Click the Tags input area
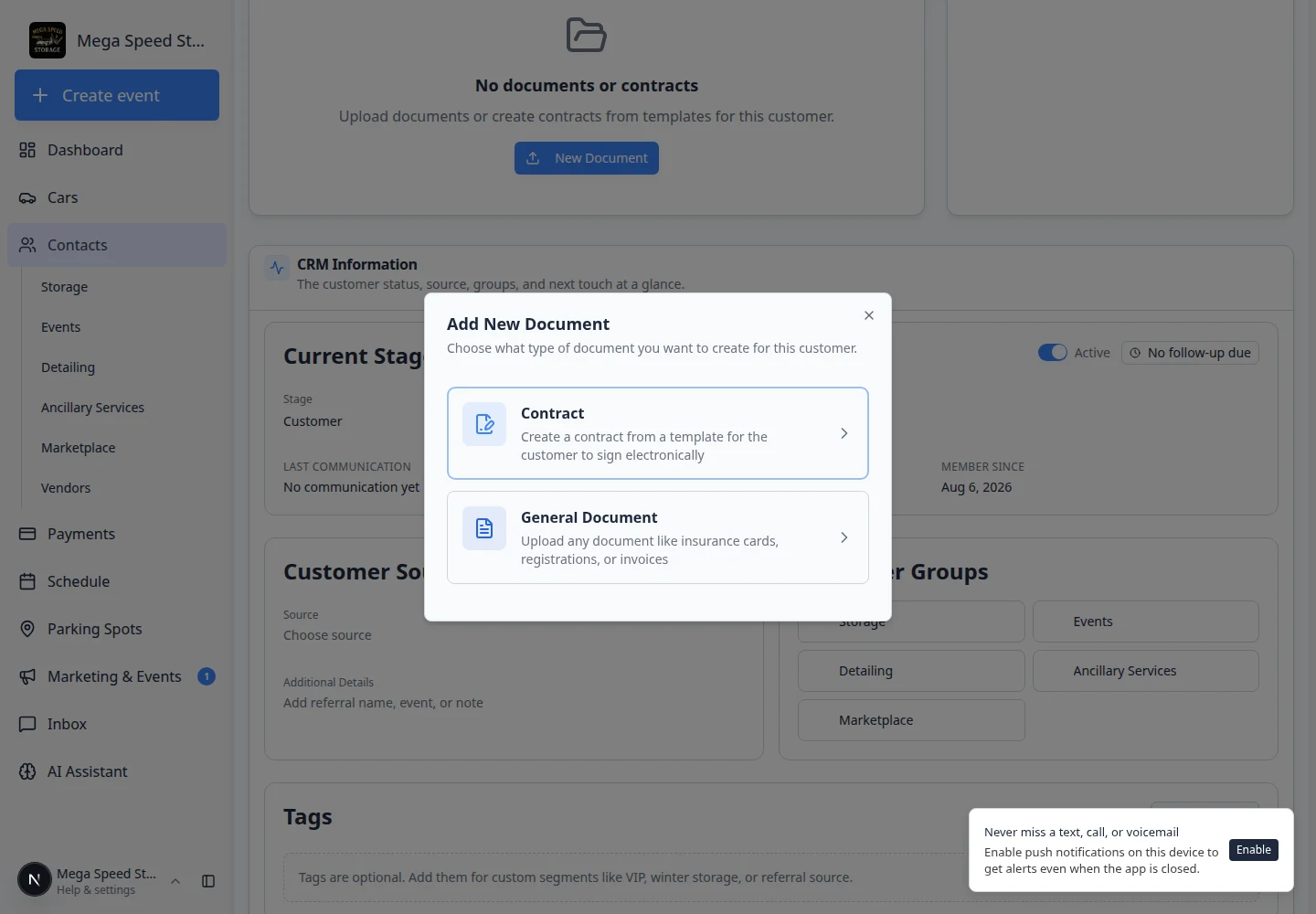This screenshot has width=1316, height=914. (x=771, y=877)
